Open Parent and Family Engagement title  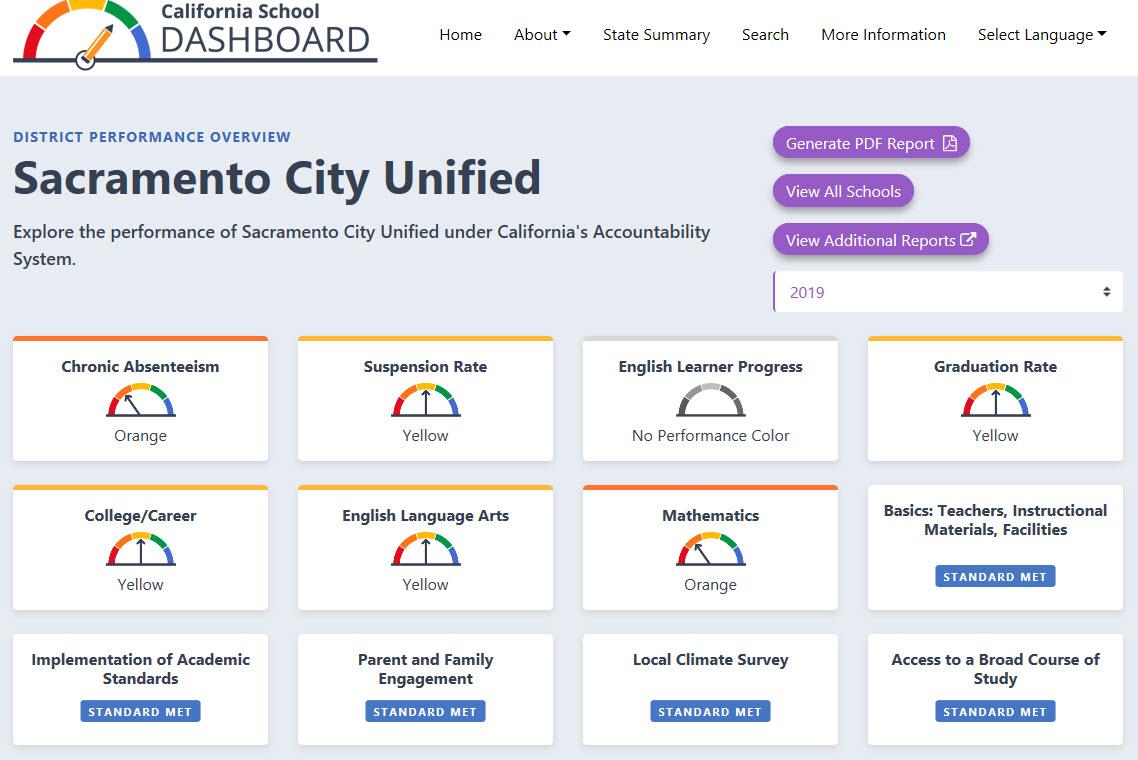point(425,669)
